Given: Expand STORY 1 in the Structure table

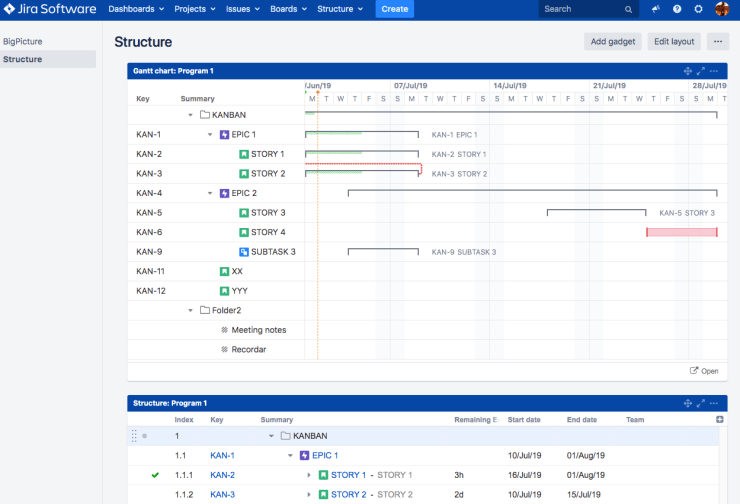Looking at the screenshot, I should 310,475.
